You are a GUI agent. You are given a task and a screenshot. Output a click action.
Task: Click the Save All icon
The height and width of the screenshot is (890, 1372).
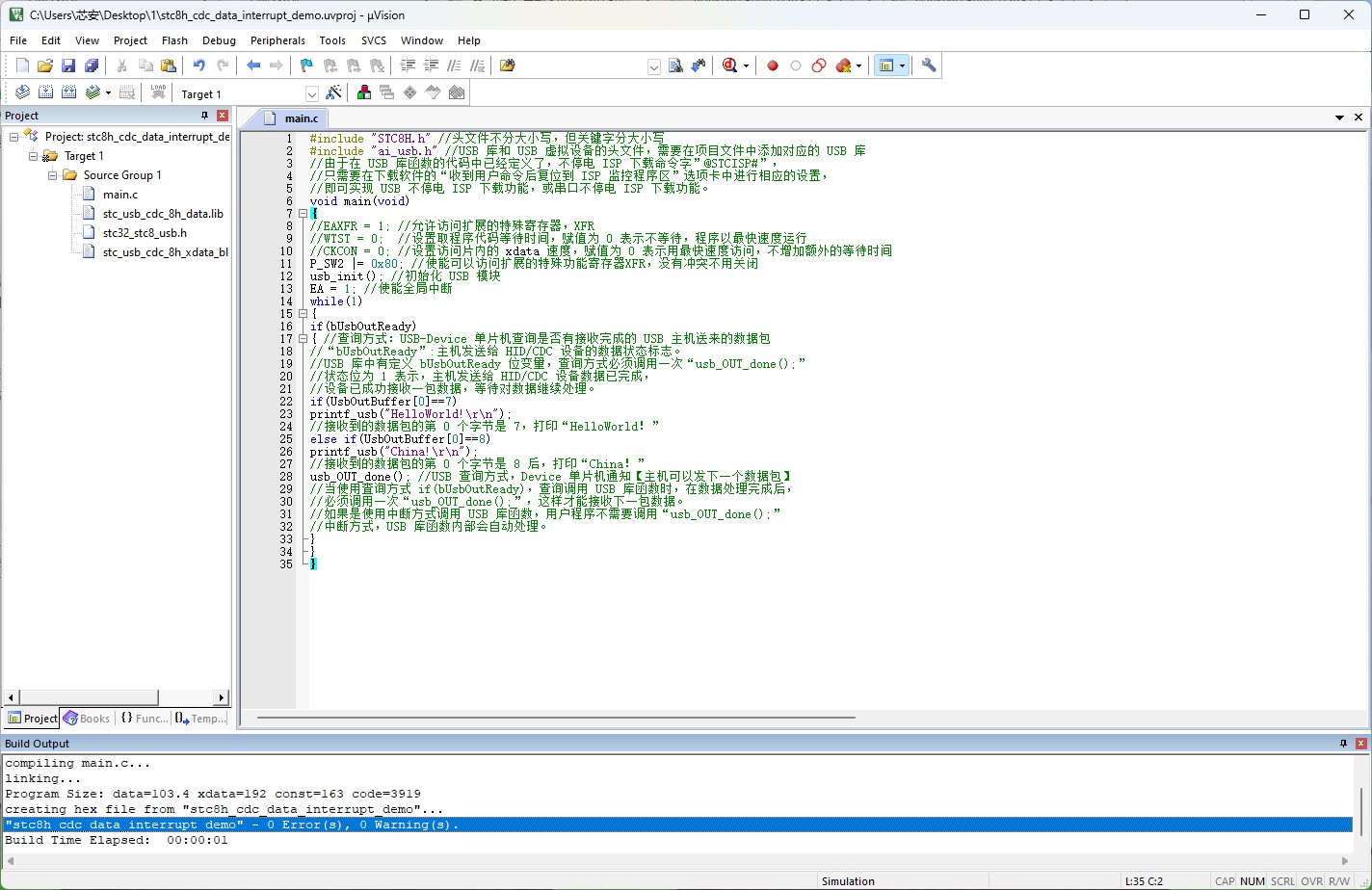pos(92,65)
